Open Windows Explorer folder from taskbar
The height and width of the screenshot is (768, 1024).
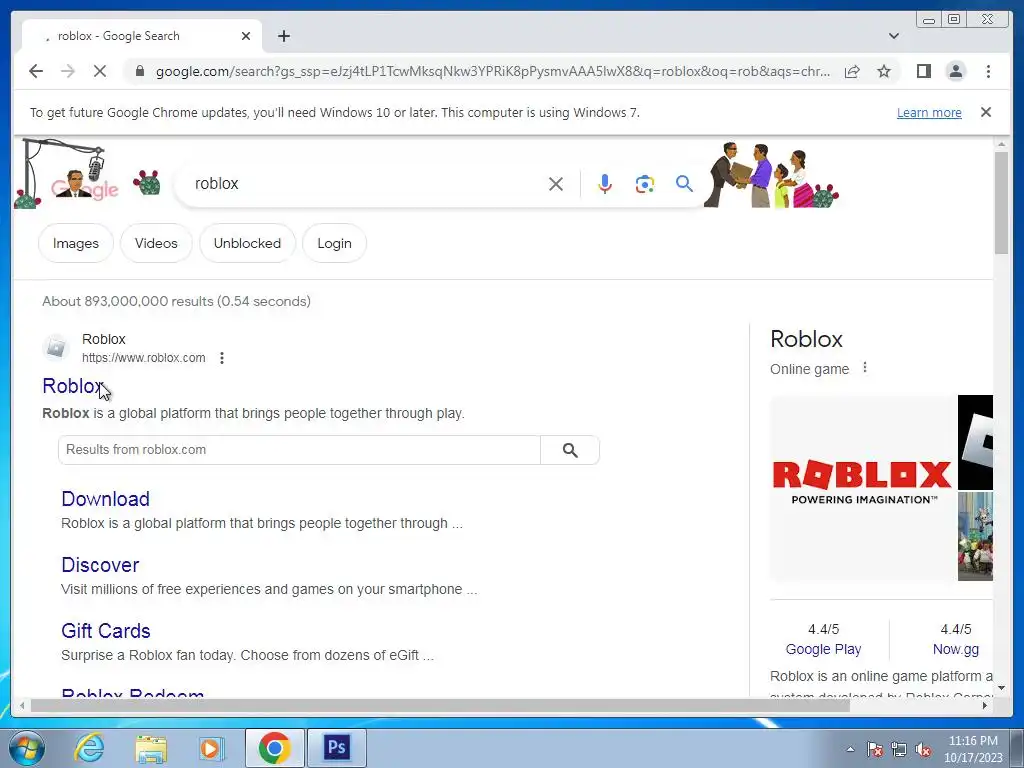[152, 748]
